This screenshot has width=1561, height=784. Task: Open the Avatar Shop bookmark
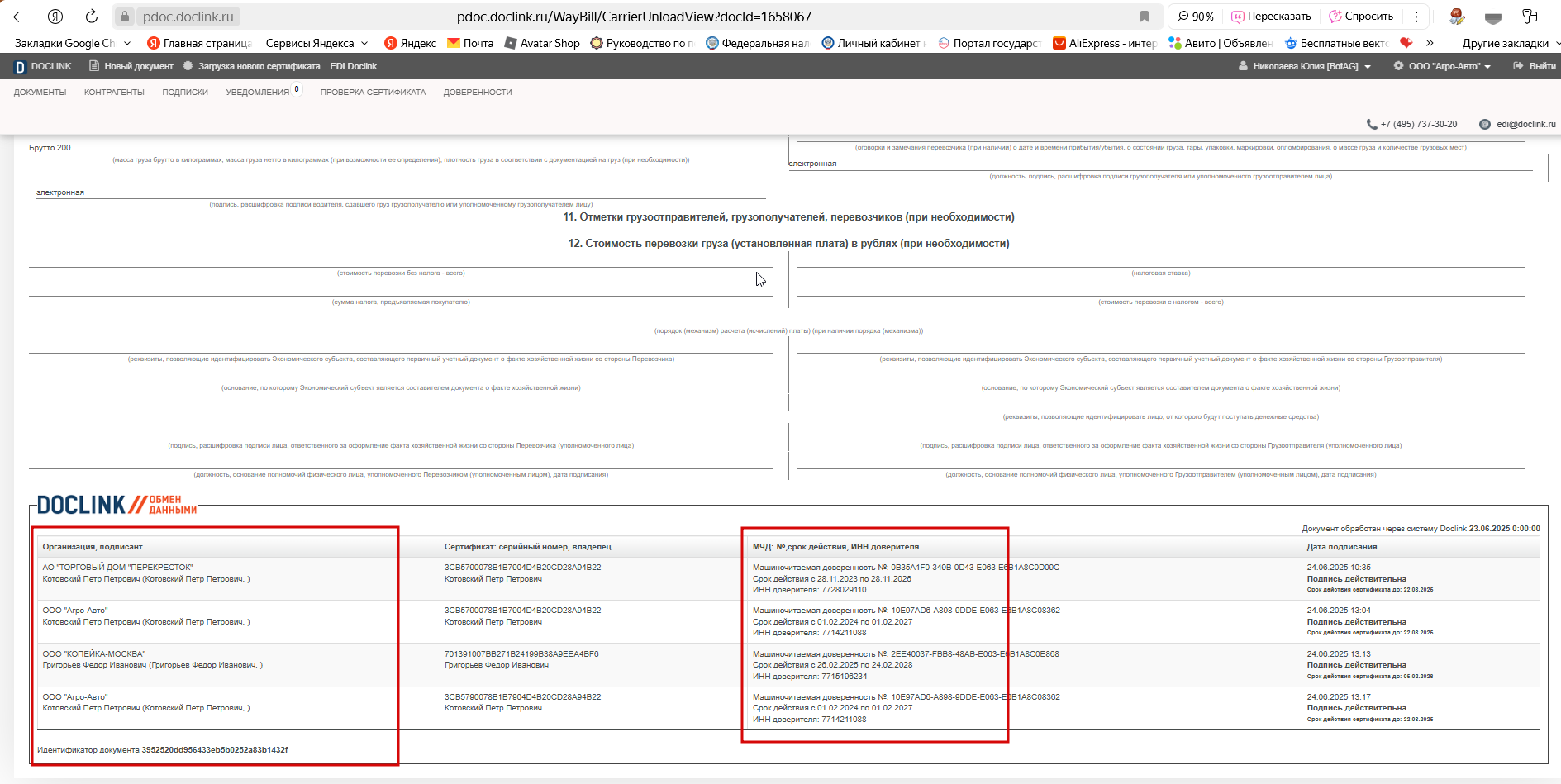(x=542, y=43)
